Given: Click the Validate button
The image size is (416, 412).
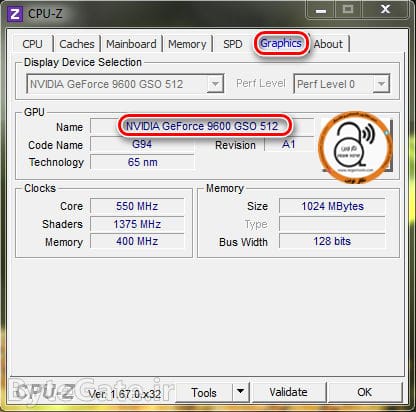Looking at the screenshot, I should coord(288,392).
